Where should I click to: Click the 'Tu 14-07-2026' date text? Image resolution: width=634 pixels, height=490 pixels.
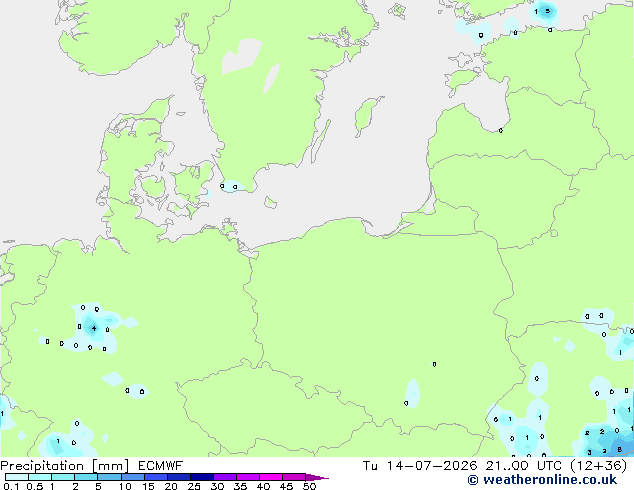(x=420, y=466)
